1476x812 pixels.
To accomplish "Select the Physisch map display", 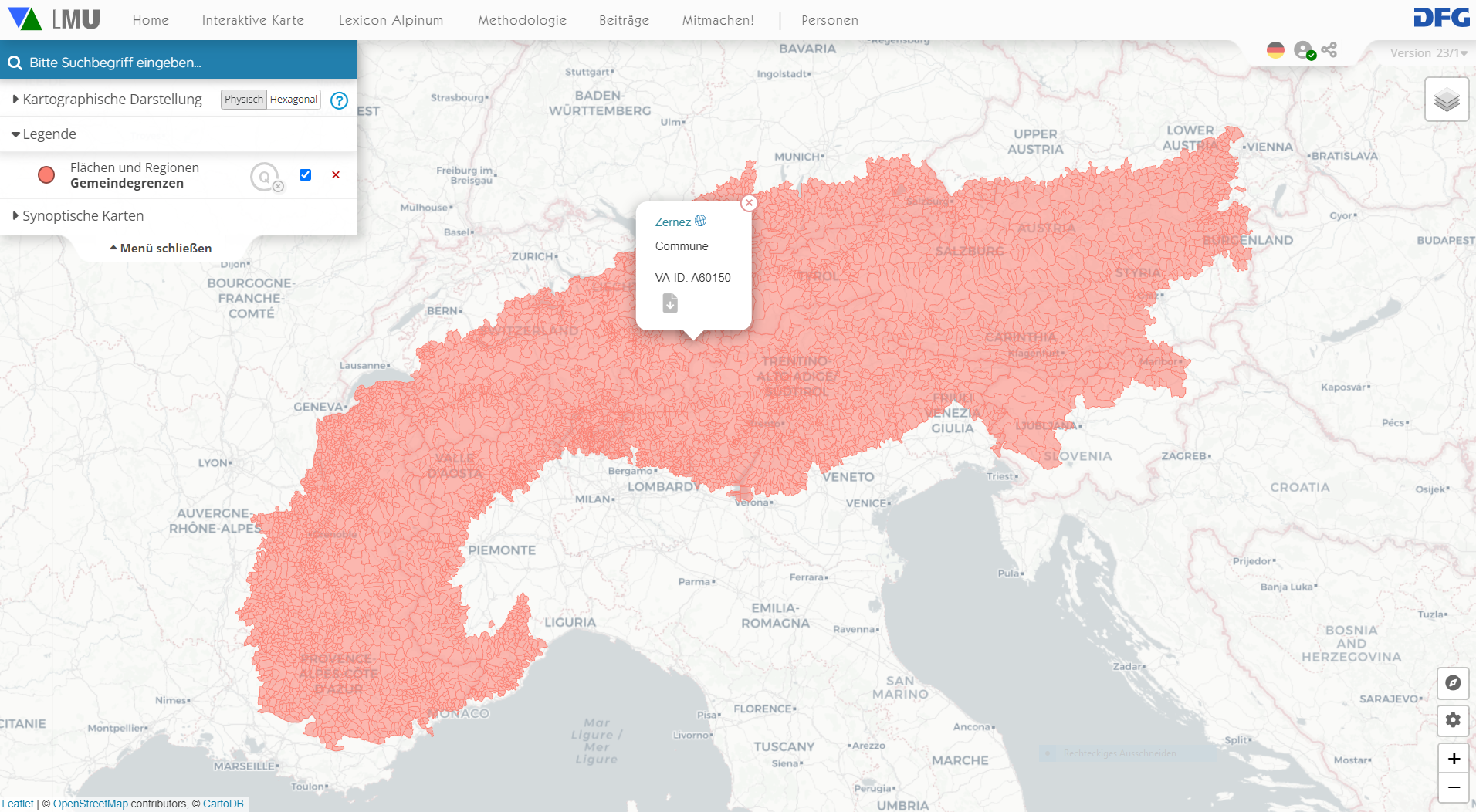I will pyautogui.click(x=243, y=100).
